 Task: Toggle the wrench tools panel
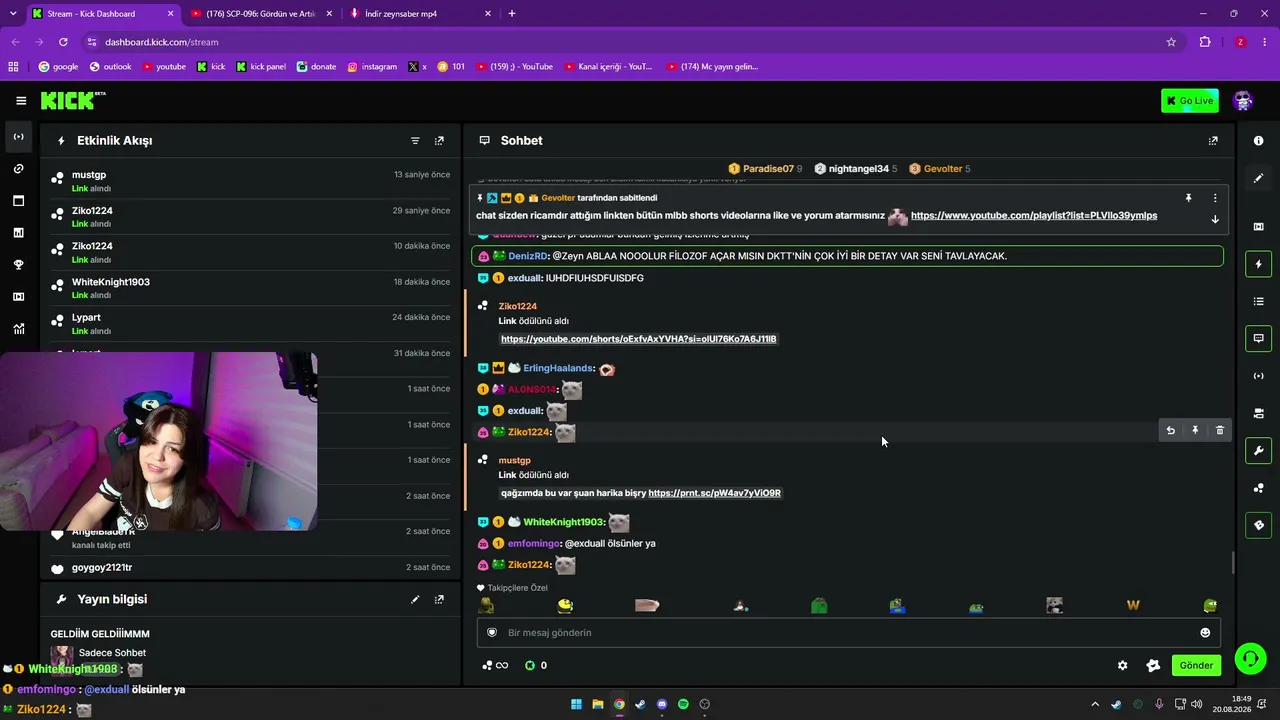(1258, 451)
